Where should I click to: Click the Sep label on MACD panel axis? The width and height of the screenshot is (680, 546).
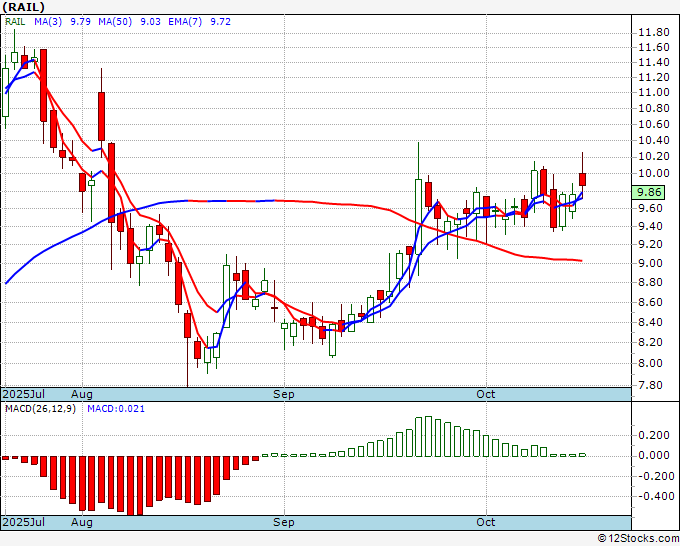point(284,522)
